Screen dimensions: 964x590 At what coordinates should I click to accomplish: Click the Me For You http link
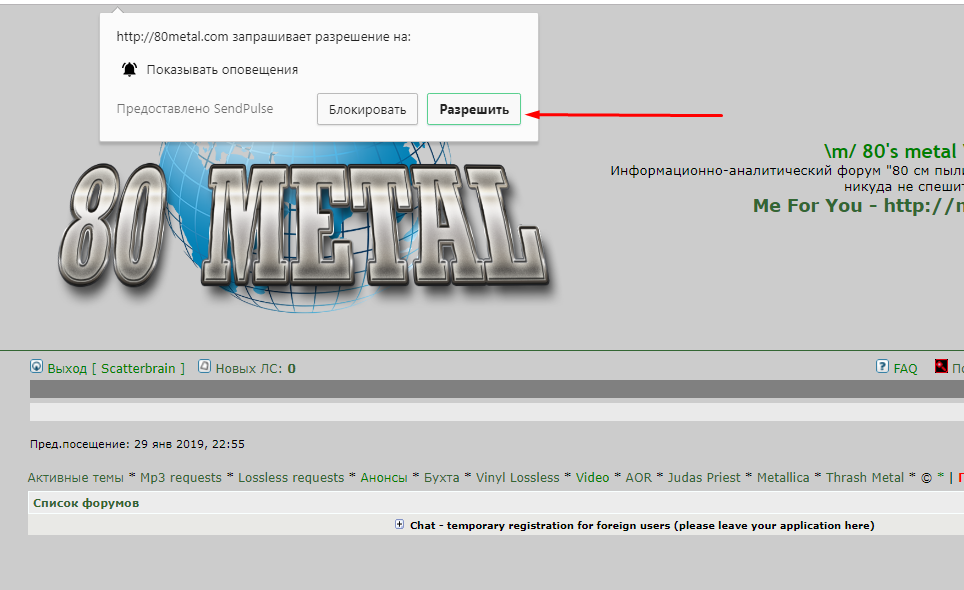click(858, 205)
